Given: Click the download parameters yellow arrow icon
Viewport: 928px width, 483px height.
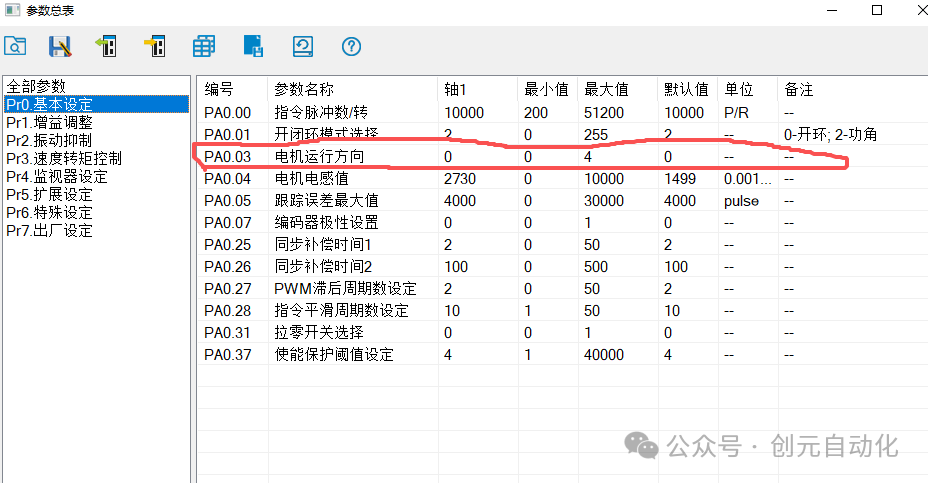Looking at the screenshot, I should (154, 46).
